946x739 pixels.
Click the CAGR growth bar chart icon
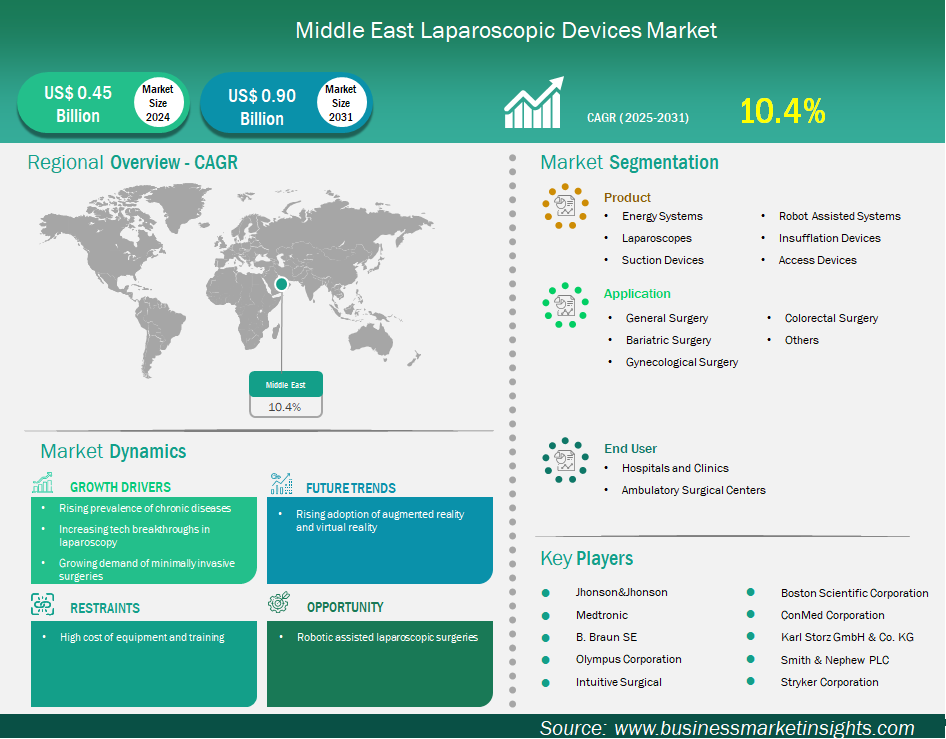click(534, 103)
